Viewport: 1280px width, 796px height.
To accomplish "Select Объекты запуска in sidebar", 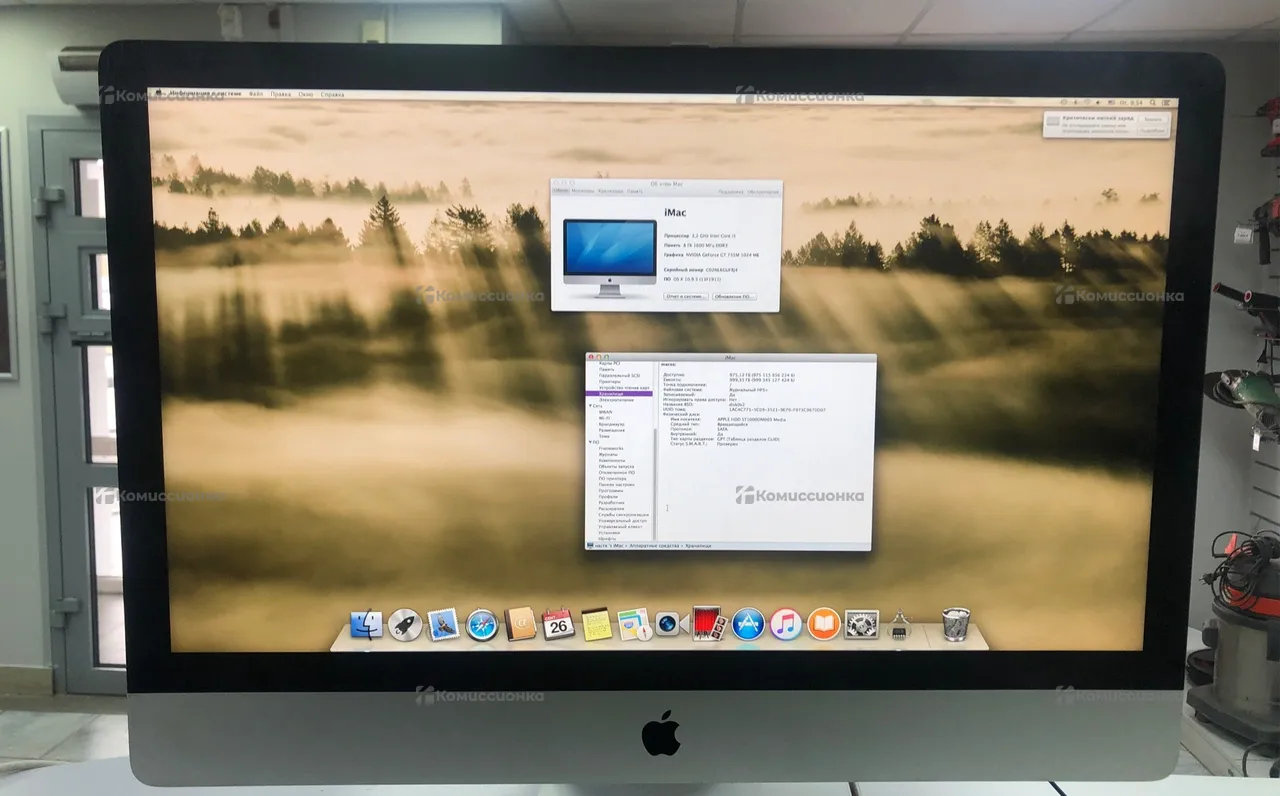I will click(616, 467).
